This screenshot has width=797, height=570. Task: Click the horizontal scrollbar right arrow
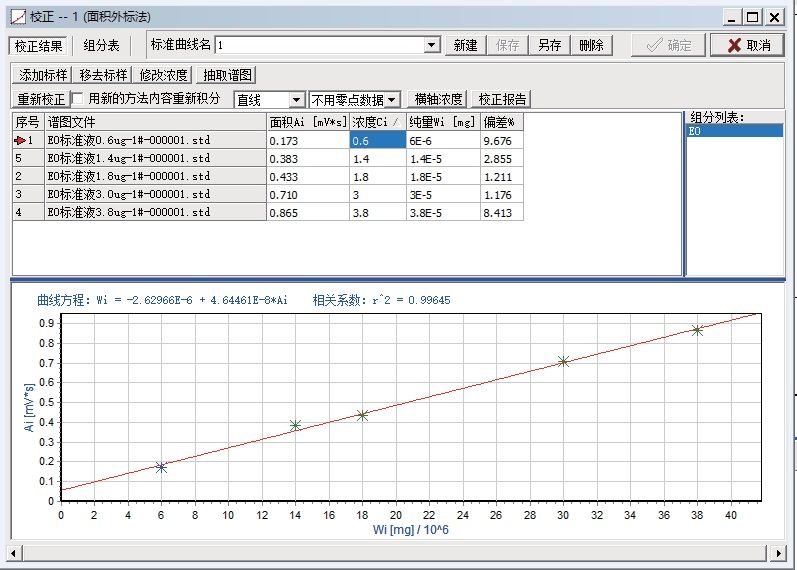point(778,553)
